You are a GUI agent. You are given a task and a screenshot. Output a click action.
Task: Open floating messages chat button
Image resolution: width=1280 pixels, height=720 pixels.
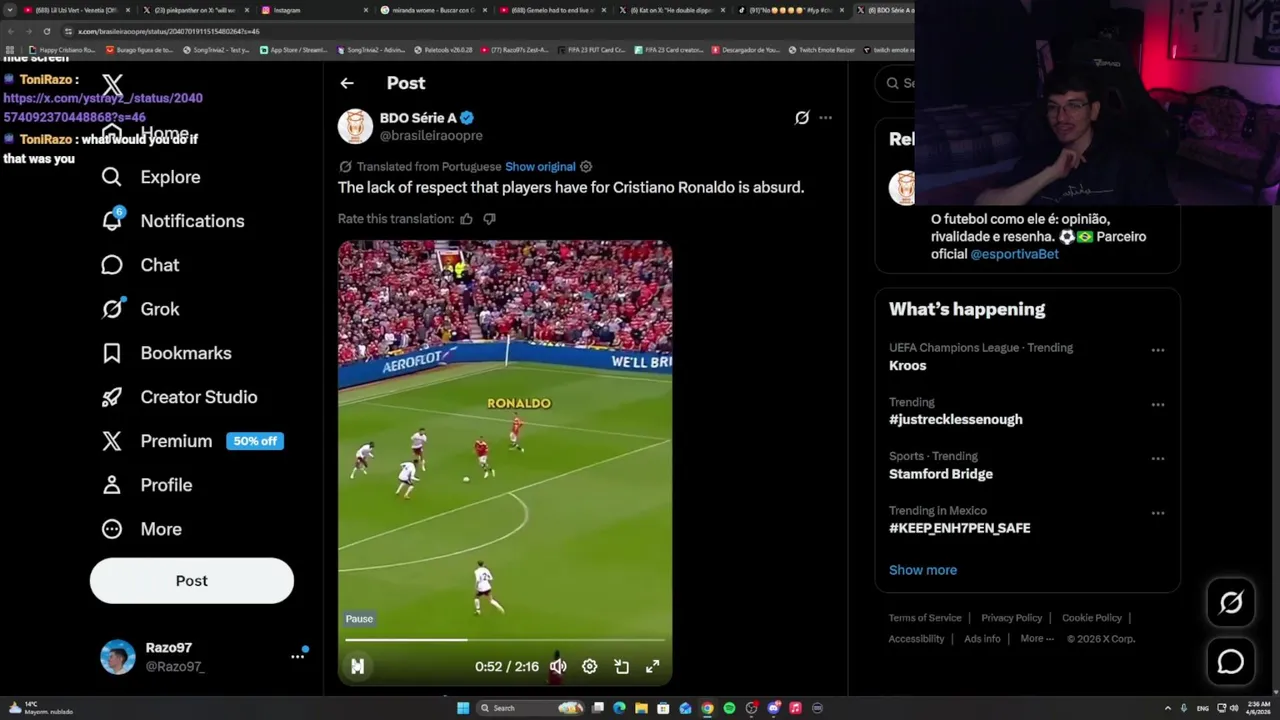pos(1231,662)
